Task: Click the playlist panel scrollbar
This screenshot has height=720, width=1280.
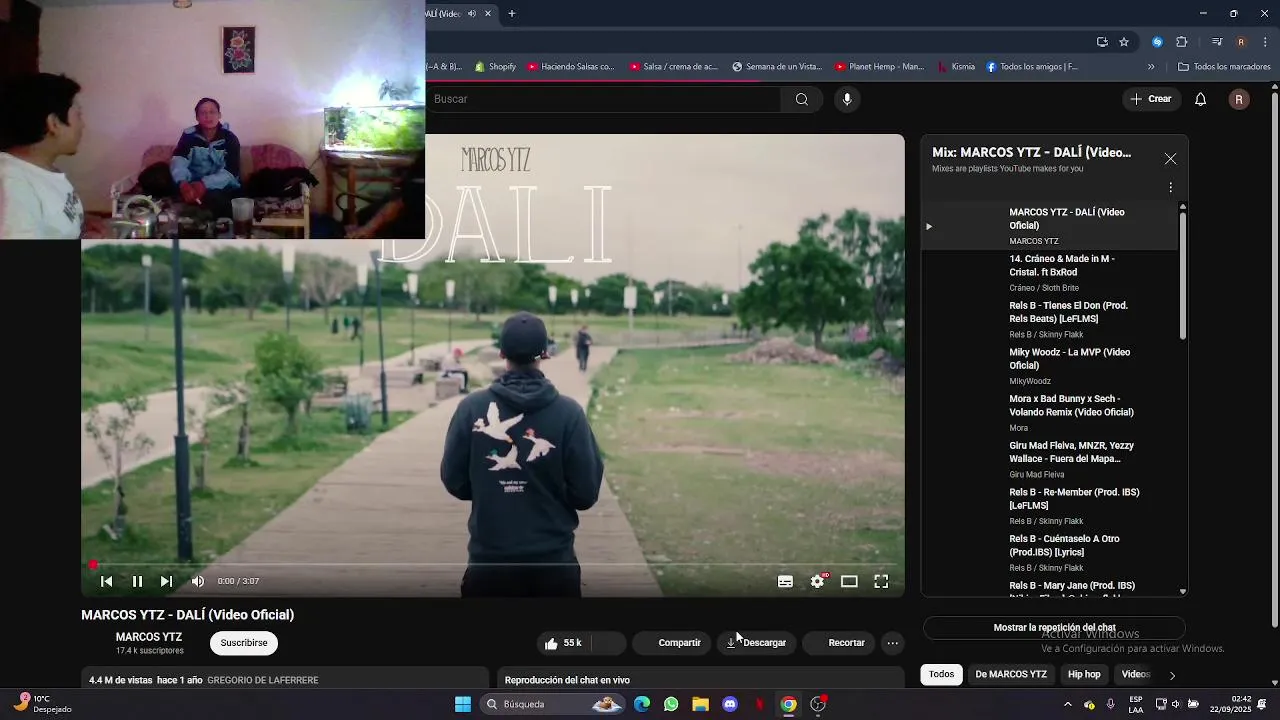Action: click(1183, 275)
